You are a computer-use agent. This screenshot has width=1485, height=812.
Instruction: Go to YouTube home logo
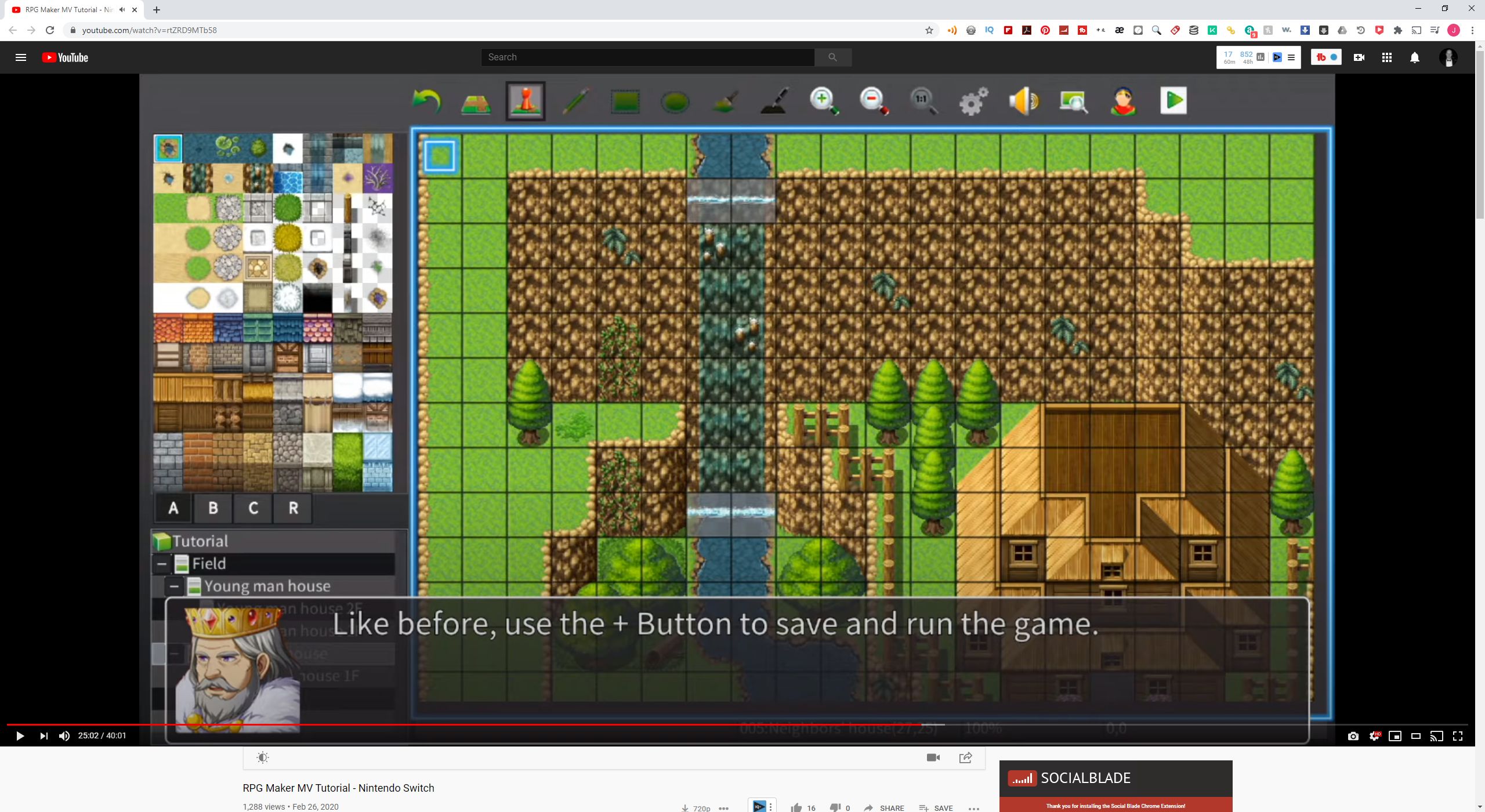65,57
